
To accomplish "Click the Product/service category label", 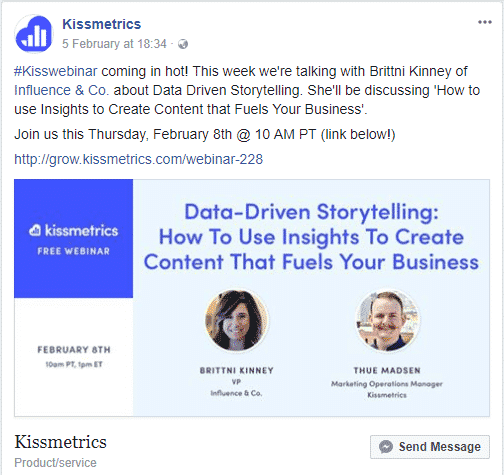I will click(55, 463).
